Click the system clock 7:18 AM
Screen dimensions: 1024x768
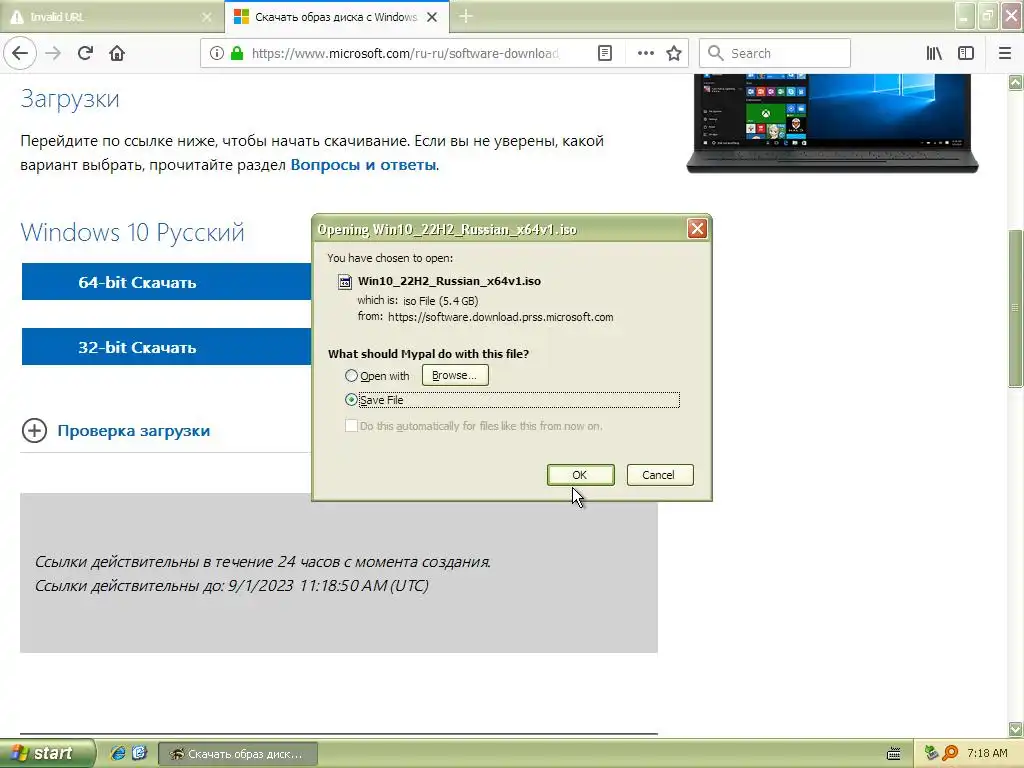(987, 753)
